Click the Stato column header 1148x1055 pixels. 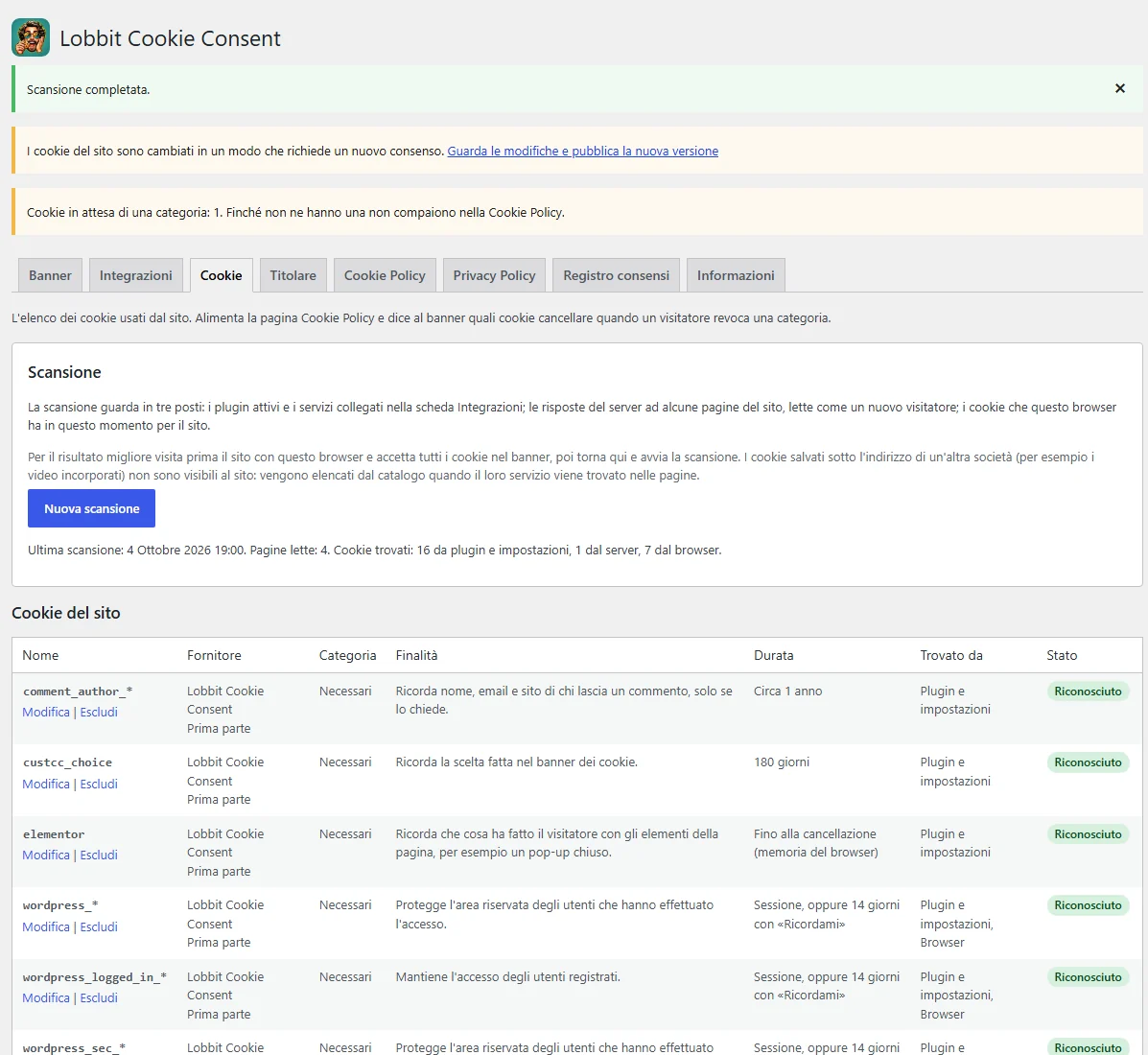pos(1062,655)
